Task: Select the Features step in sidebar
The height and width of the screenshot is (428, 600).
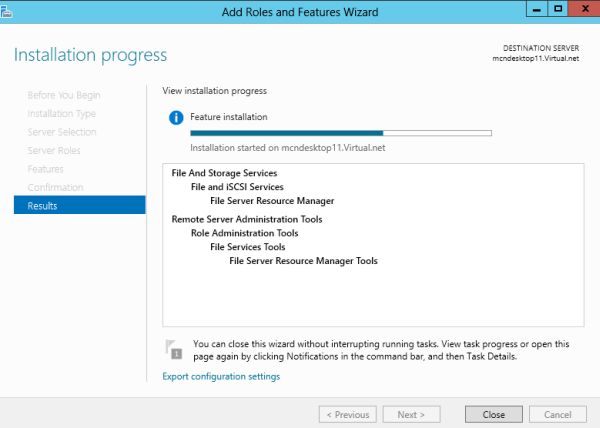Action: 46,169
